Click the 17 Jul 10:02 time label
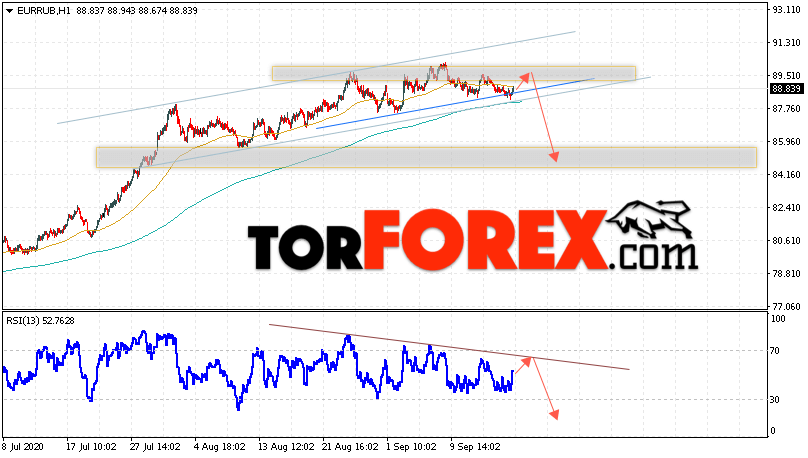808x458 pixels. point(91,447)
